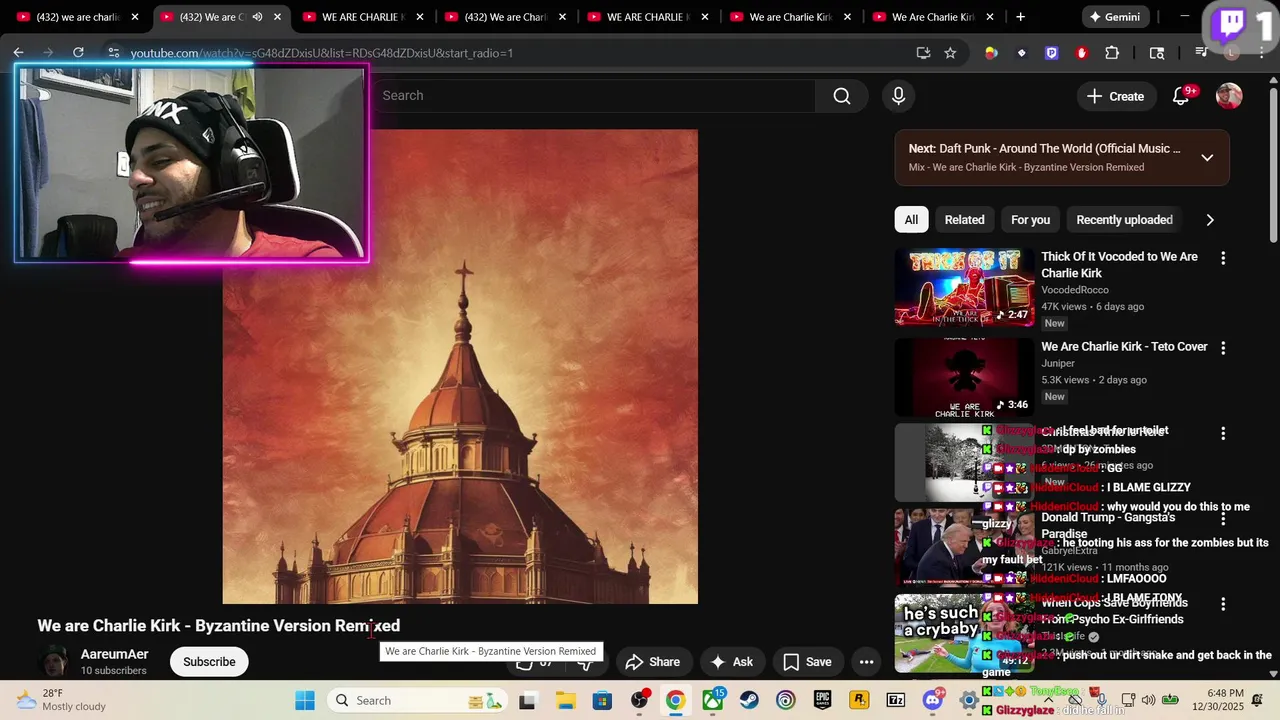
Task: Open Steam from the taskbar
Action: (749, 700)
